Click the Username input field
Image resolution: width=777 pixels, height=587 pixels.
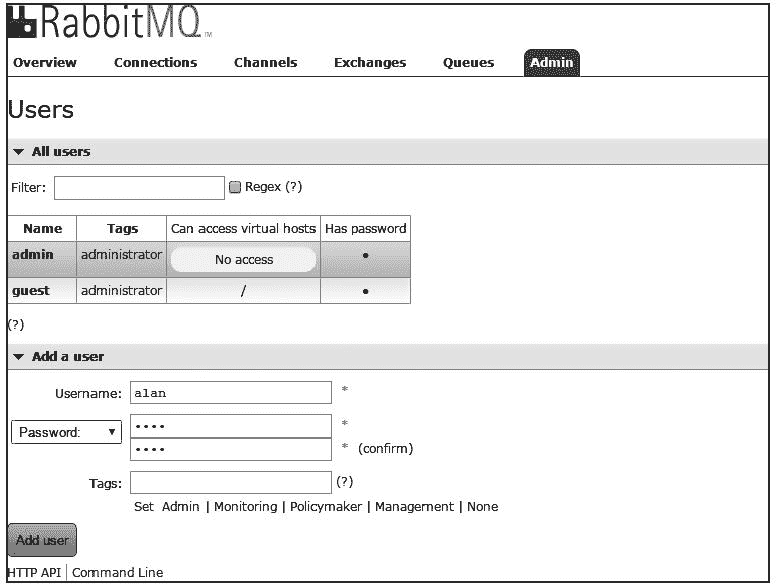[231, 393]
